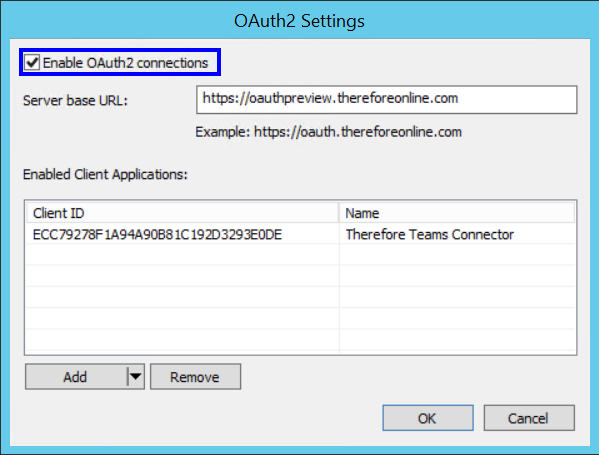Image resolution: width=599 pixels, height=455 pixels.
Task: Remove the selected client application
Action: pos(195,377)
